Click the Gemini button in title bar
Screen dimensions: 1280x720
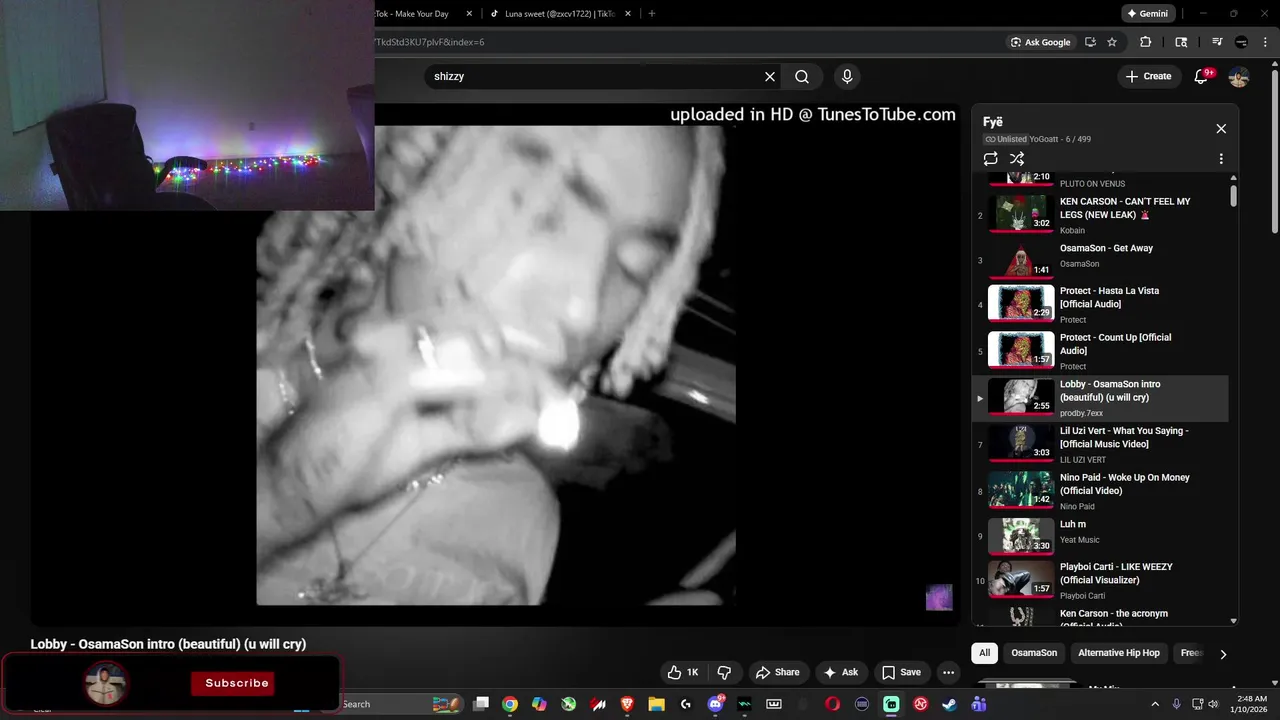coord(1147,14)
